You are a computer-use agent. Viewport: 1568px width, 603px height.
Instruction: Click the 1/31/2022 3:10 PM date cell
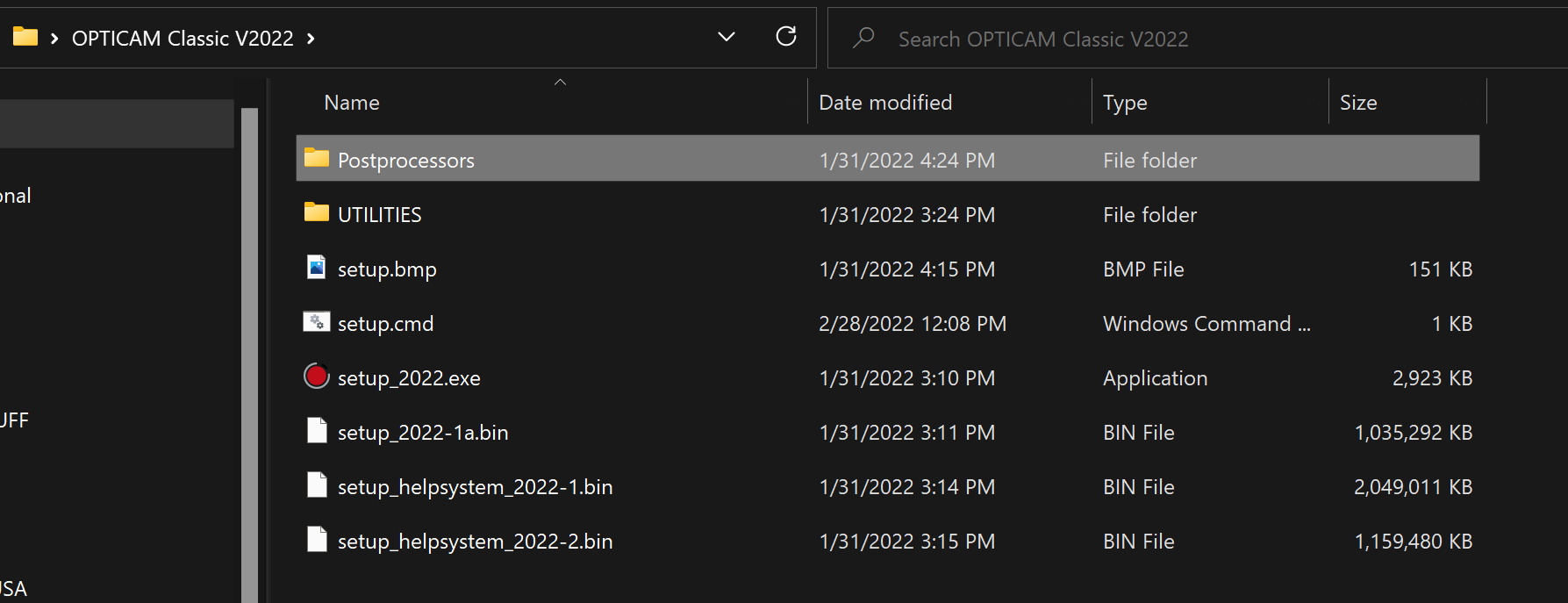pyautogui.click(x=906, y=378)
